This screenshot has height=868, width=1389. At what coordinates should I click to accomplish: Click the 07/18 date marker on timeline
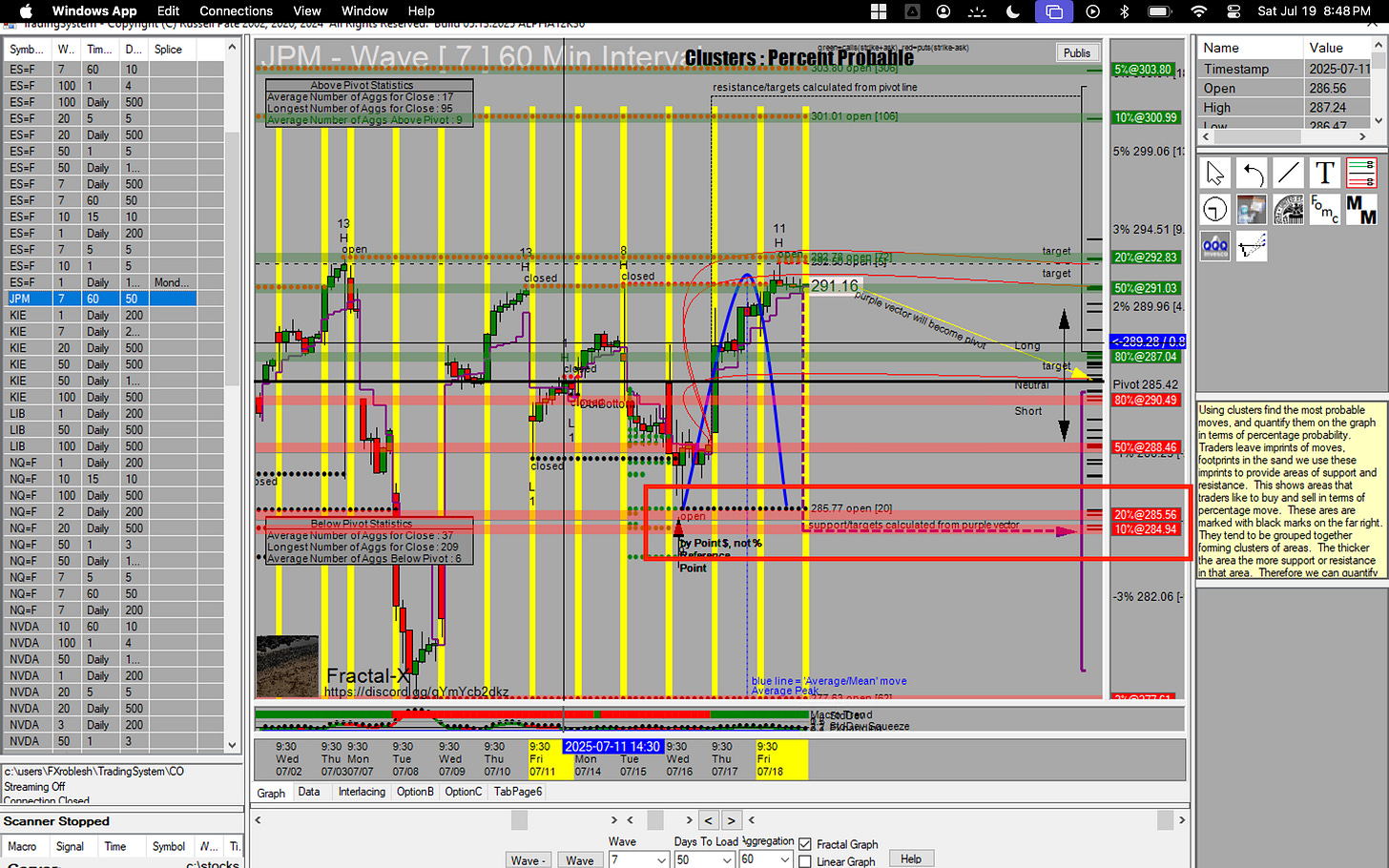[770, 772]
